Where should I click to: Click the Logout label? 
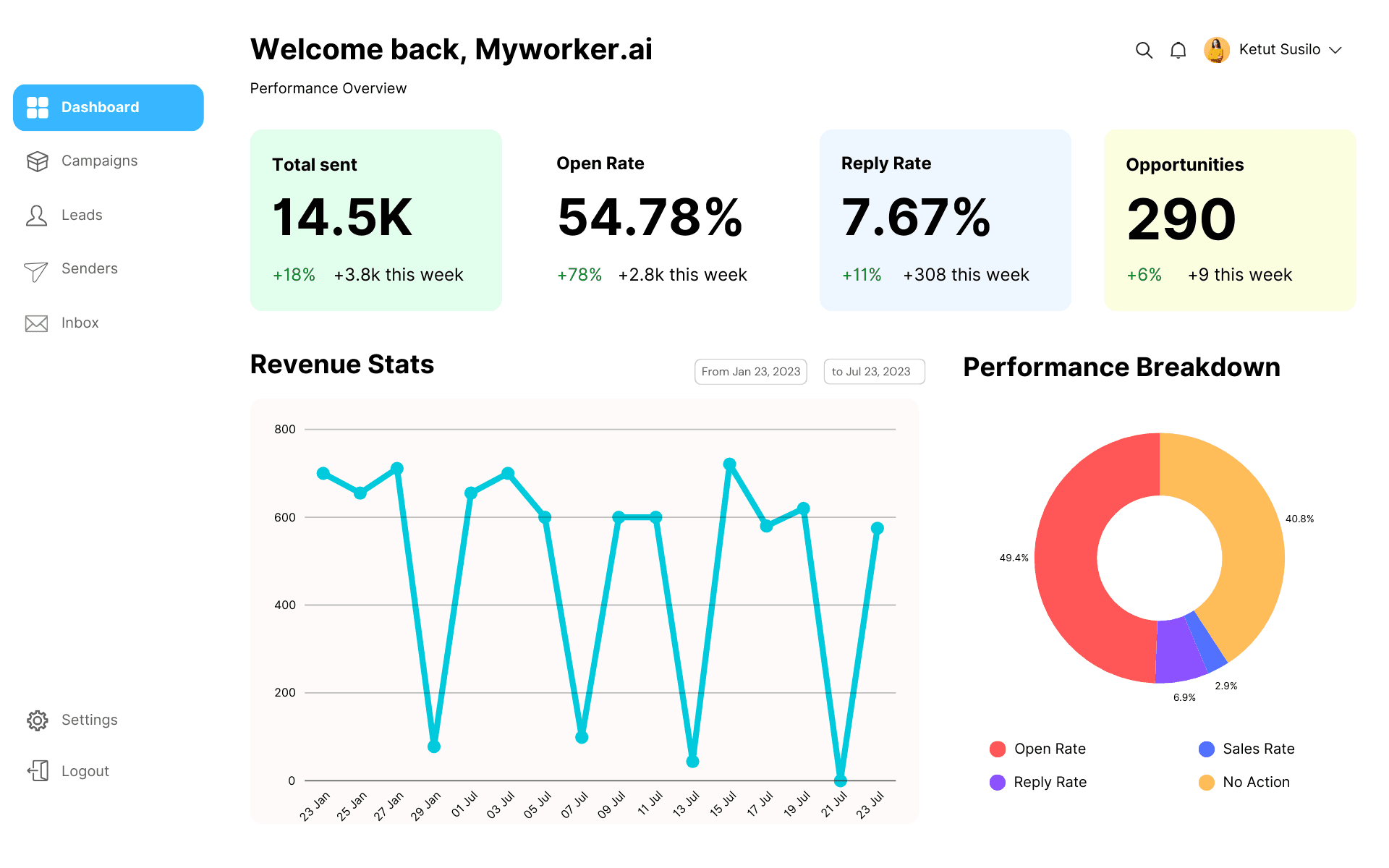point(85,771)
